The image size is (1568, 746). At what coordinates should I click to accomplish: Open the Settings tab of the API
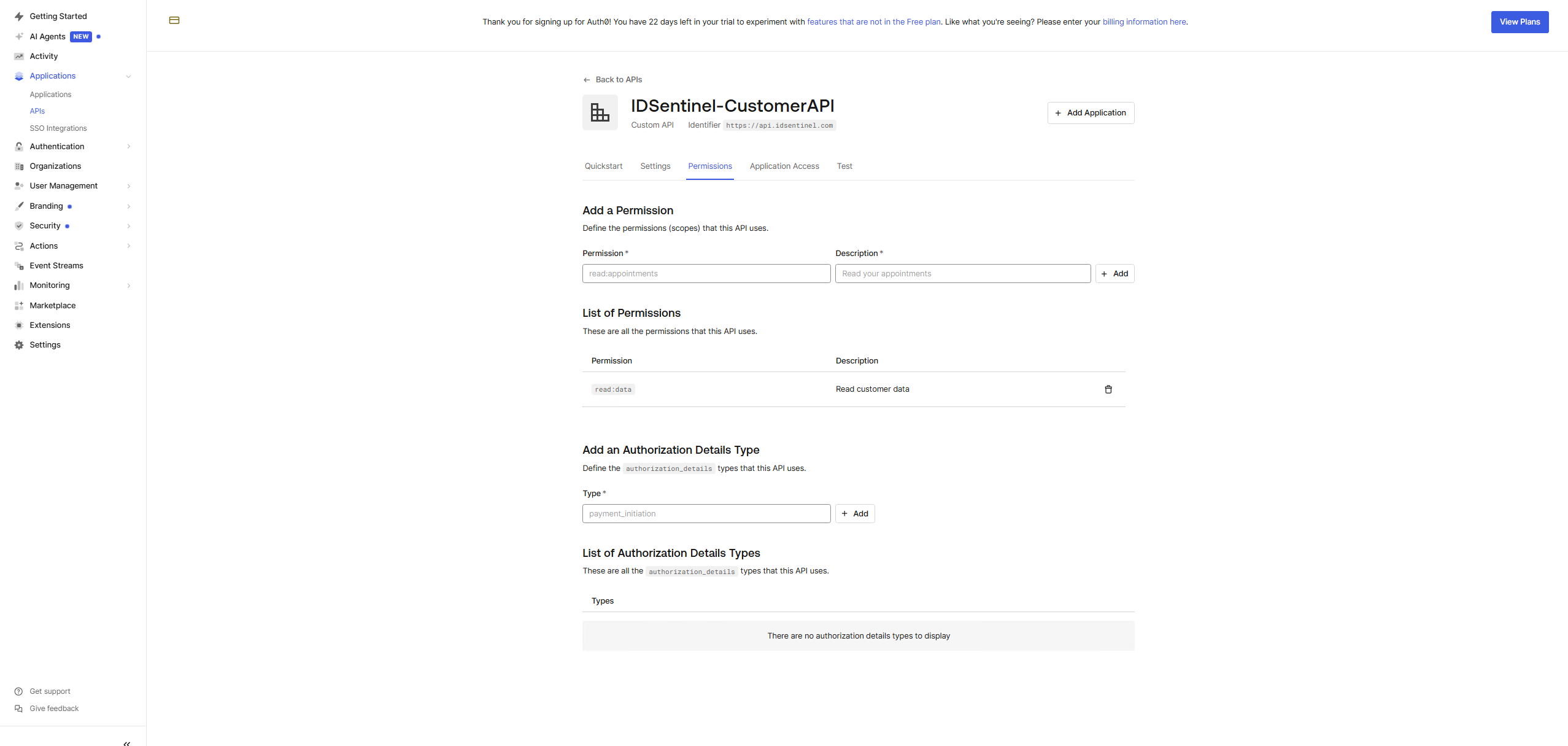pos(655,166)
